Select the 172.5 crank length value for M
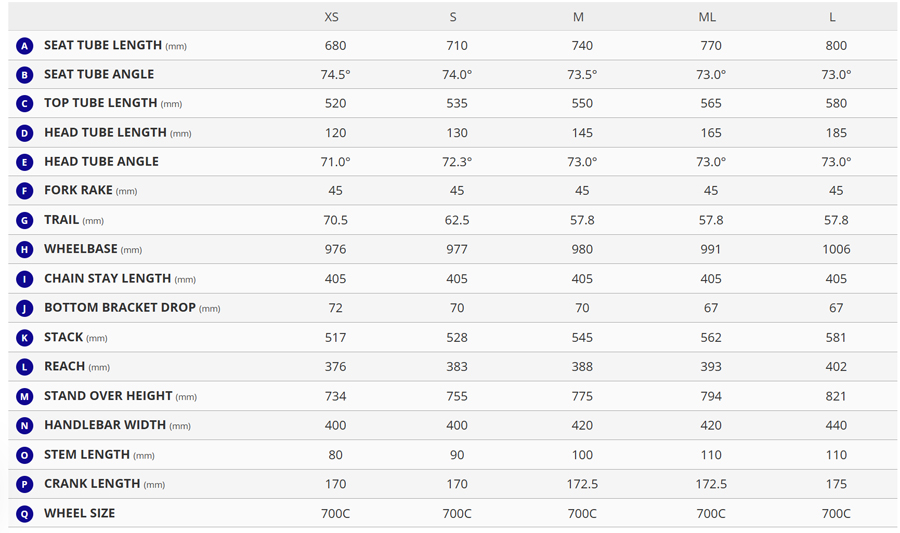The width and height of the screenshot is (900, 533). coord(582,484)
